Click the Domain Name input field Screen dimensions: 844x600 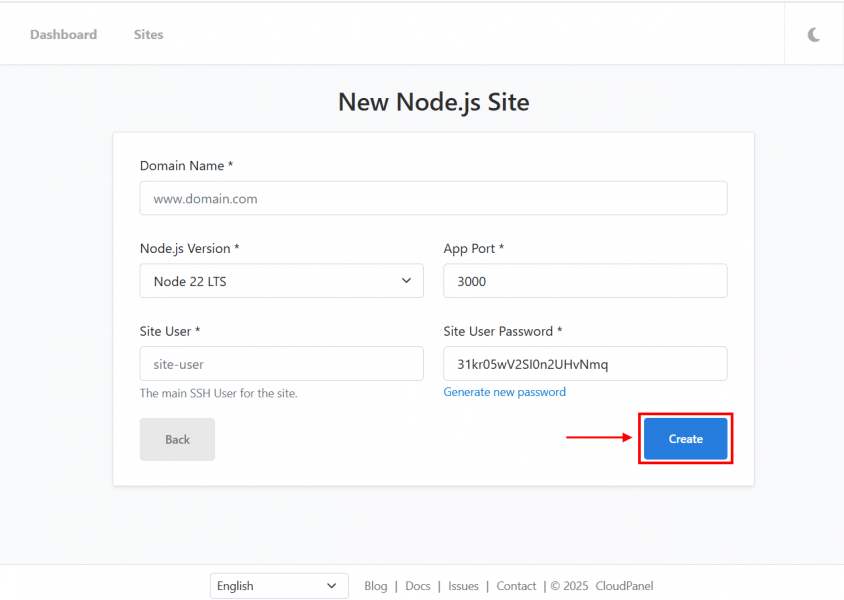[x=433, y=199]
